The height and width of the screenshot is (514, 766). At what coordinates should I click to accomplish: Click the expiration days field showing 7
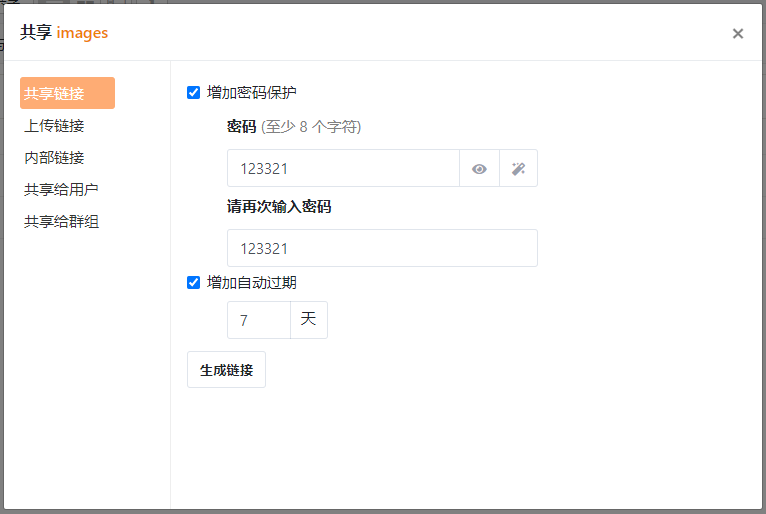point(258,320)
